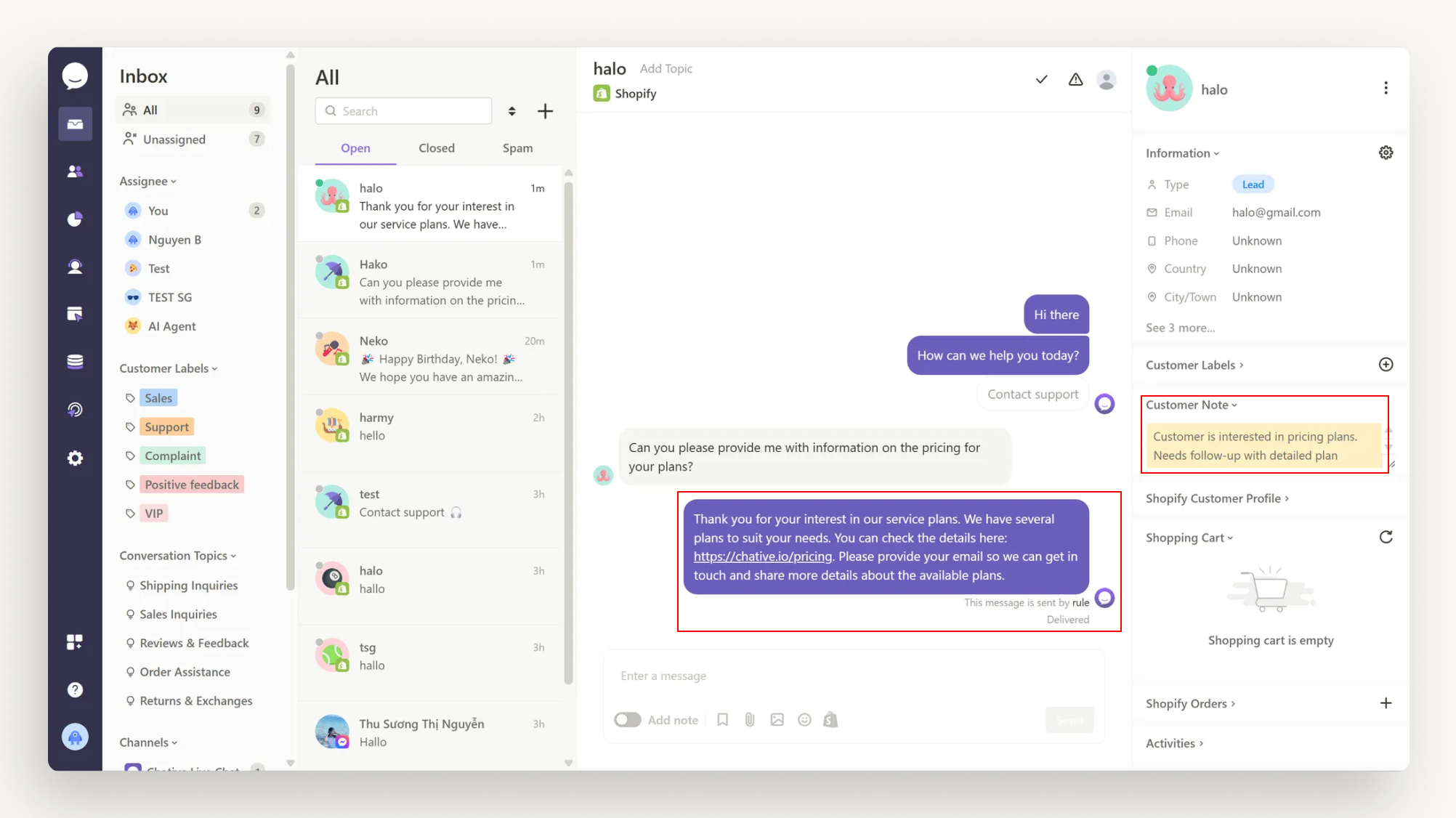Switch to the Closed tab
Image resolution: width=1456 pixels, height=818 pixels.
[437, 148]
